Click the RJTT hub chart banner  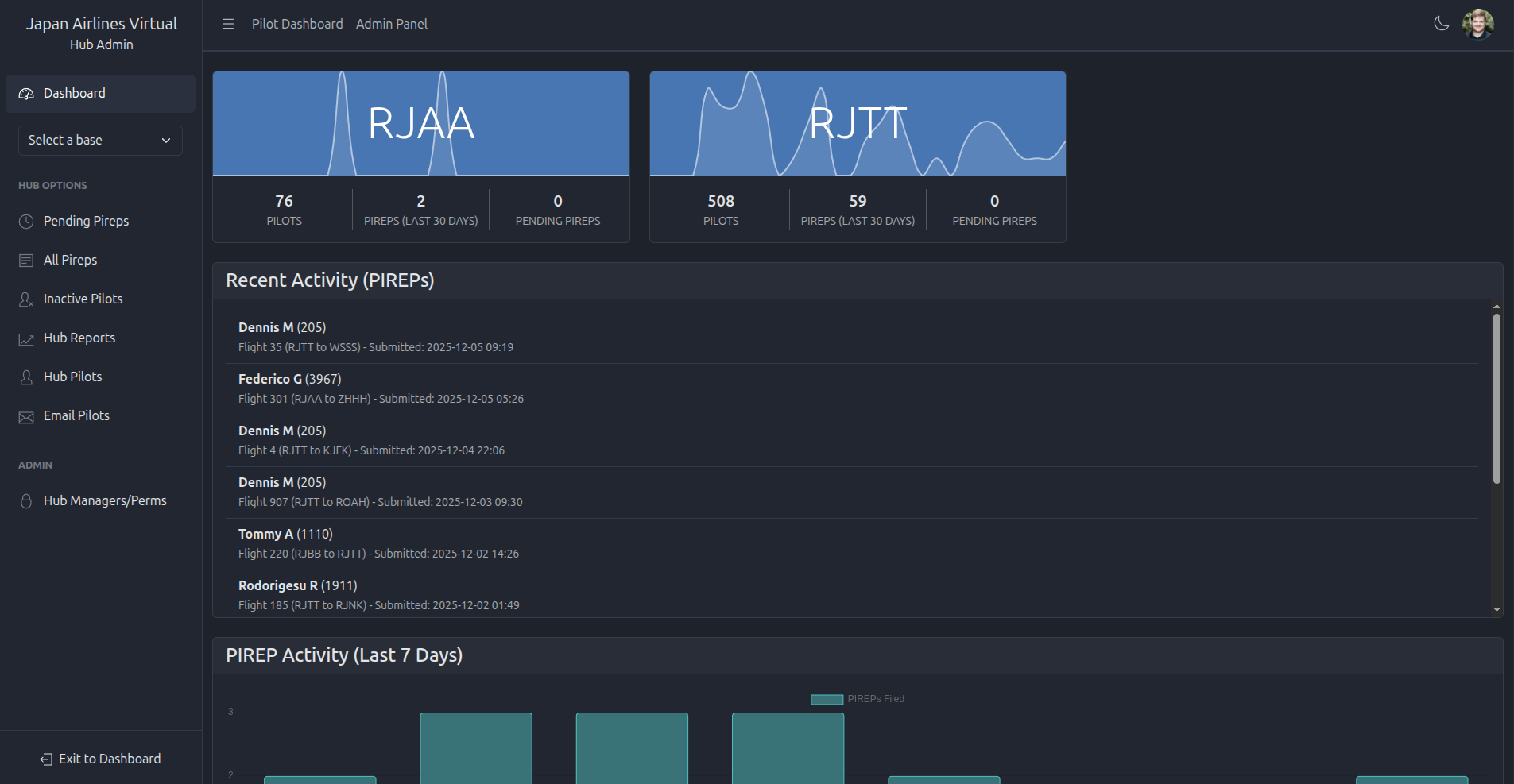[858, 124]
